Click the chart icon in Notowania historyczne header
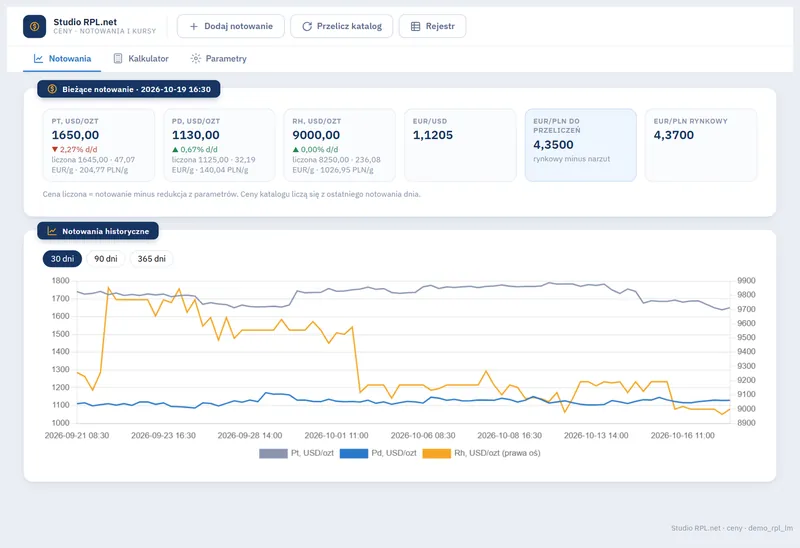Screen dimensions: 800x548 52,231
